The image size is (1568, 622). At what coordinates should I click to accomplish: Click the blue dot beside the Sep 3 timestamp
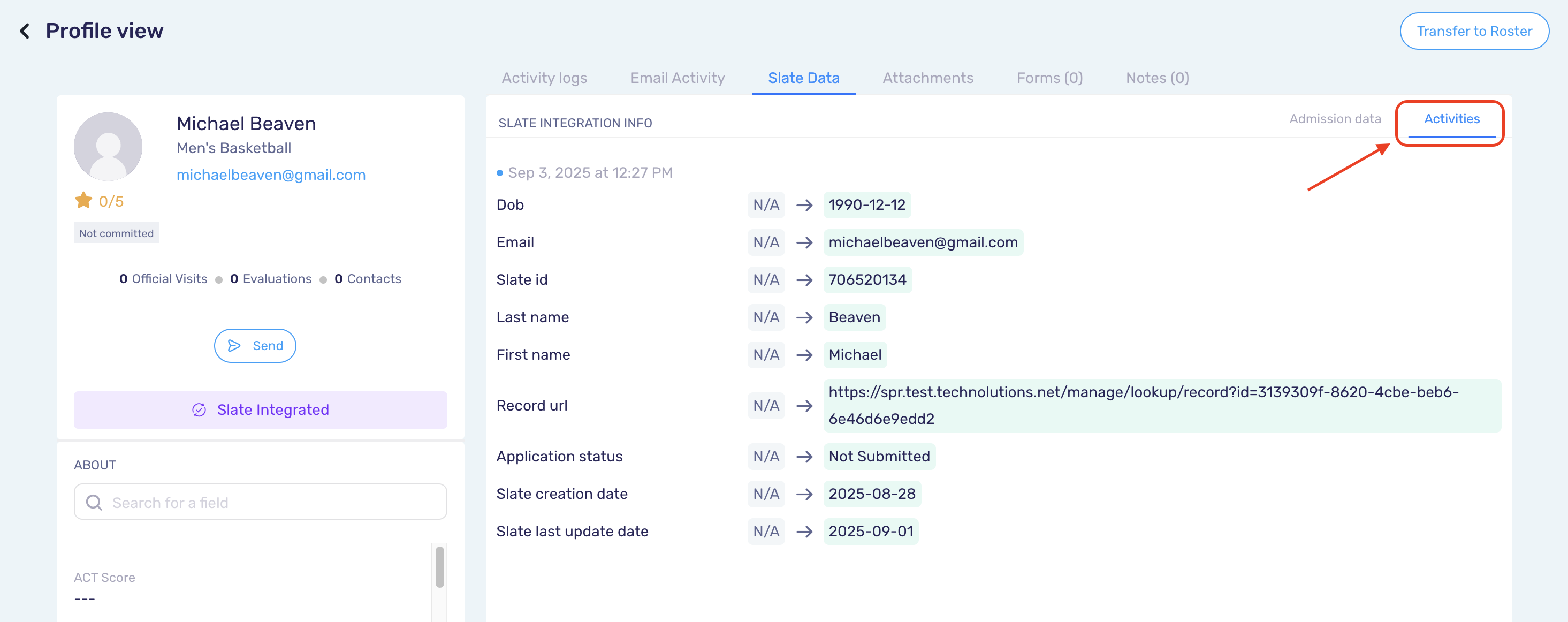(x=500, y=172)
